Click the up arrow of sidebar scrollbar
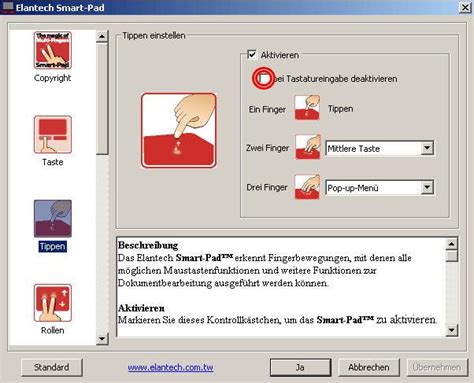The height and width of the screenshot is (383, 474). (102, 36)
